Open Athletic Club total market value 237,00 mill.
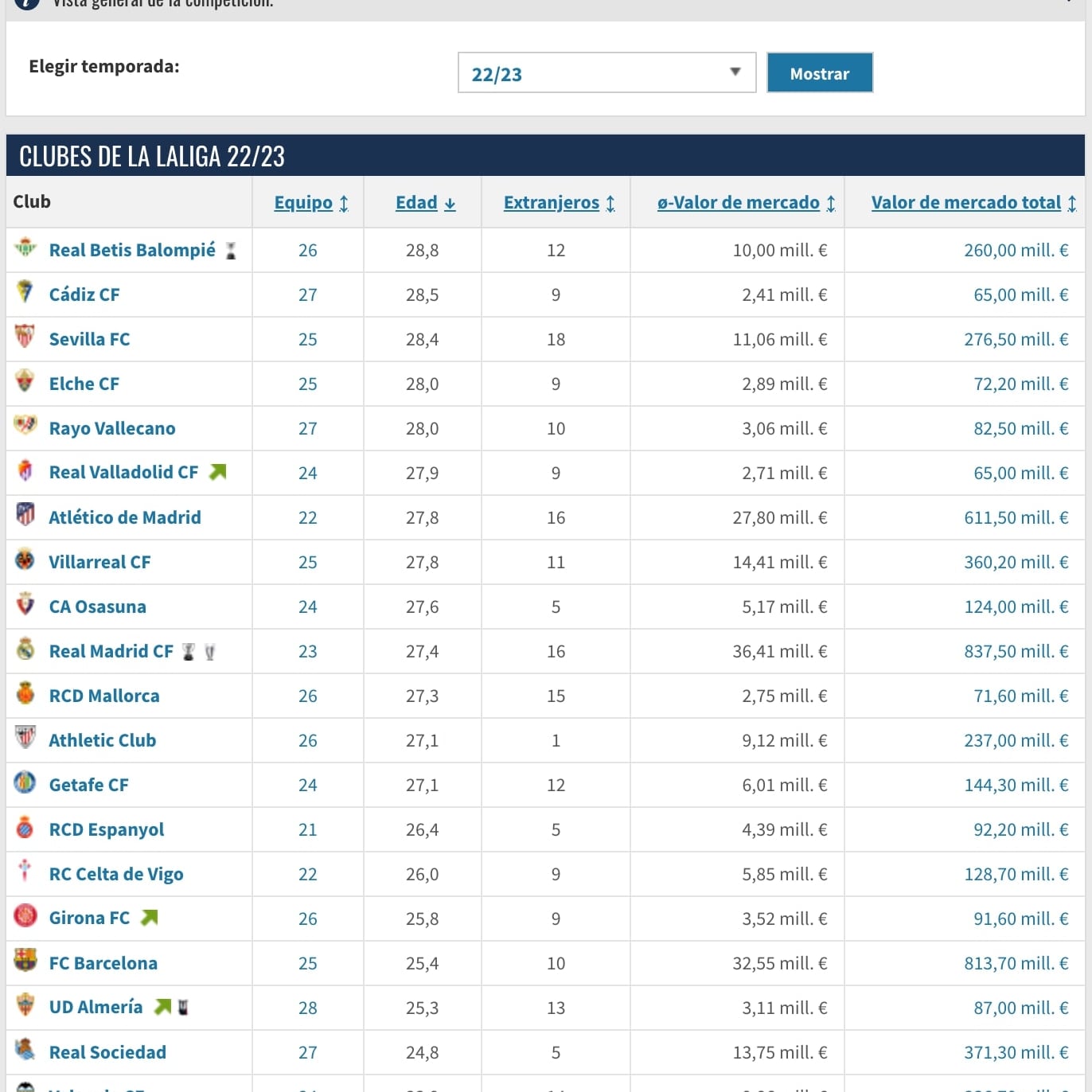 click(1016, 741)
